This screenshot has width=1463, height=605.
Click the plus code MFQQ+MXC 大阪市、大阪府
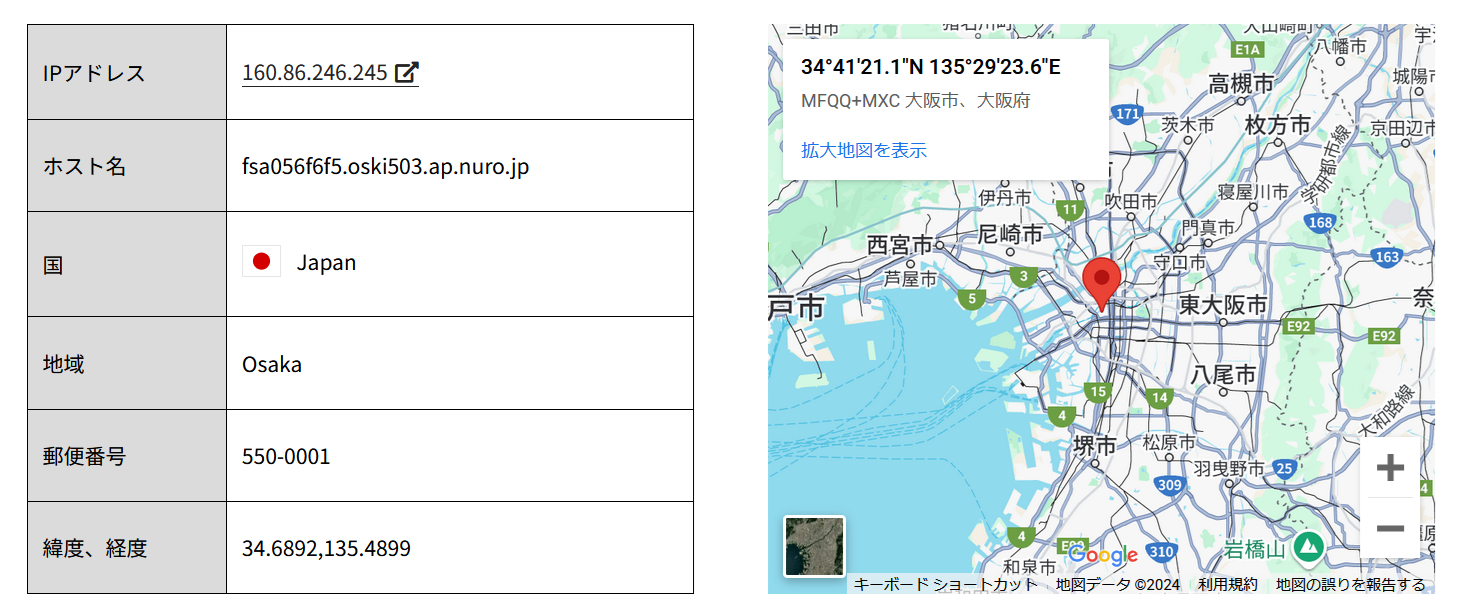point(915,101)
